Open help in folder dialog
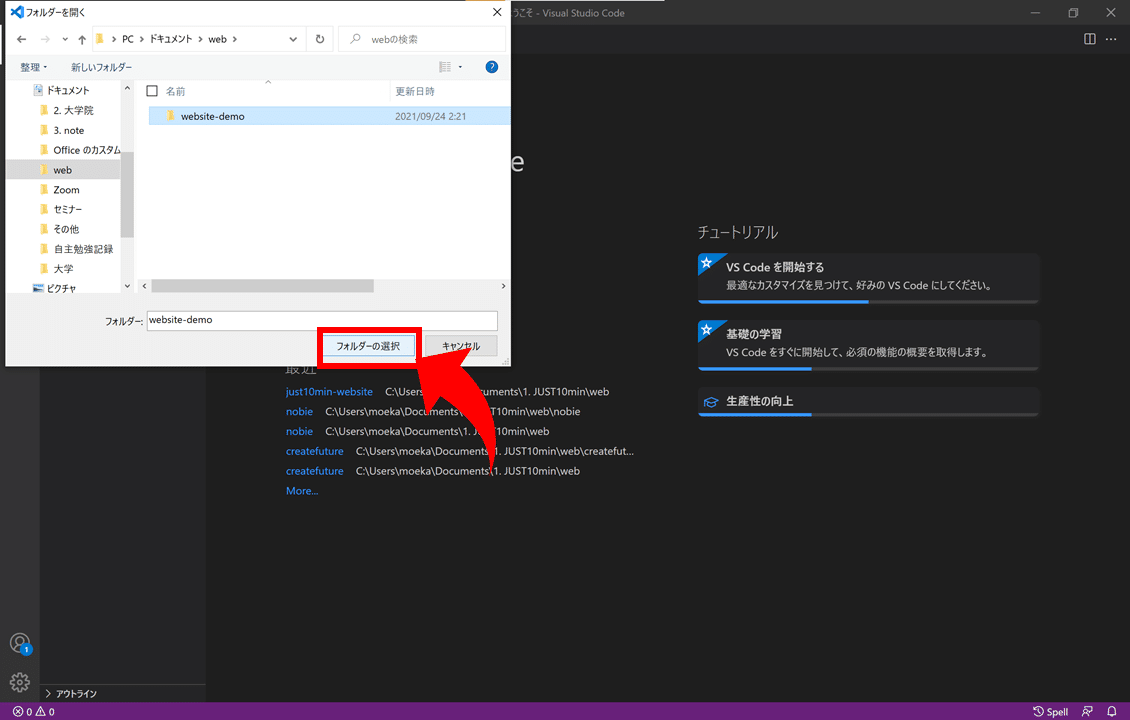Viewport: 1130px width, 720px height. (491, 67)
